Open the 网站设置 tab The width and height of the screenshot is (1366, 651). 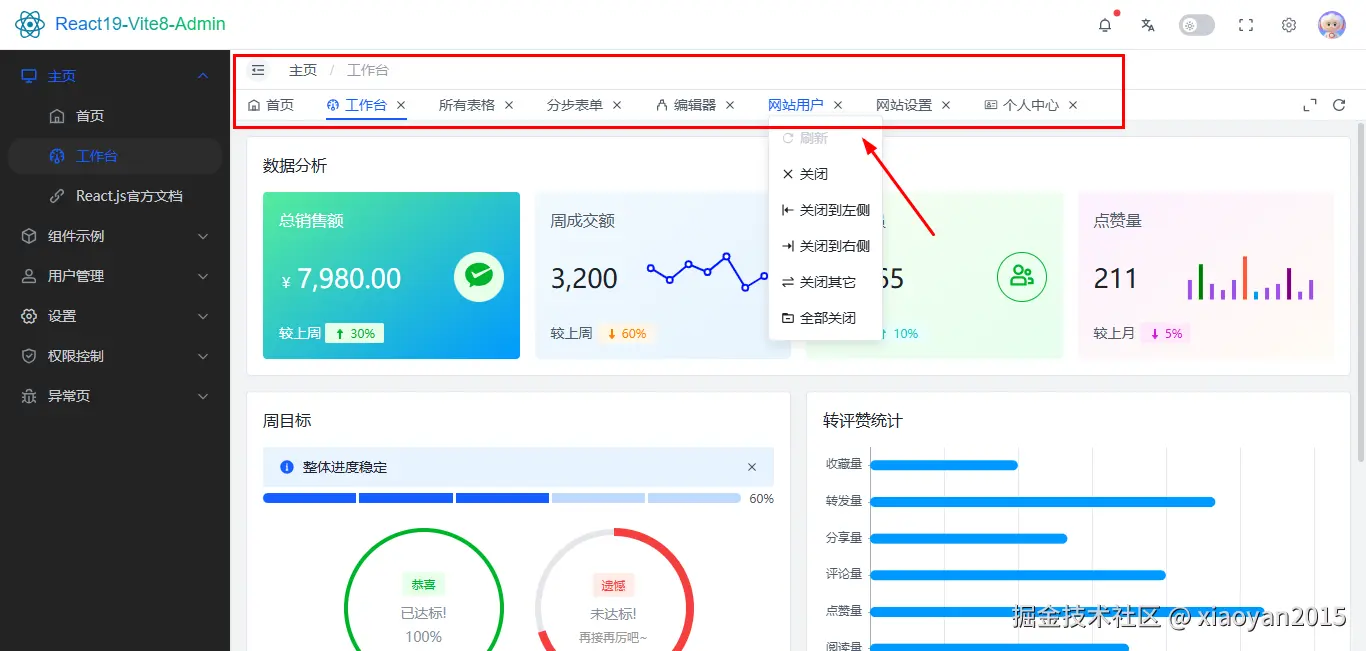(x=904, y=105)
